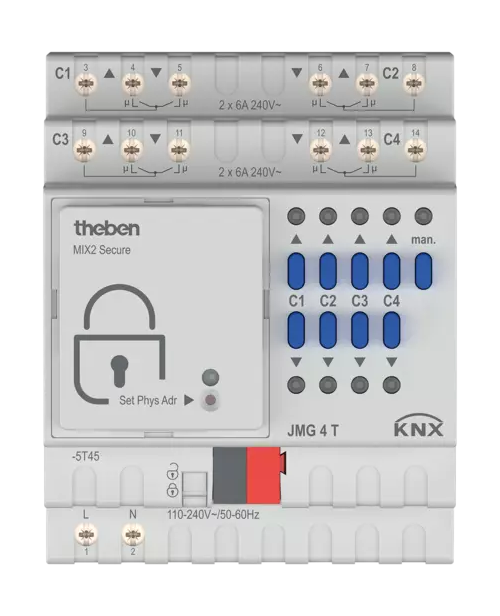Click the status LED below C4 down arrow
Viewport: 500px width, 616px height.
(x=392, y=385)
